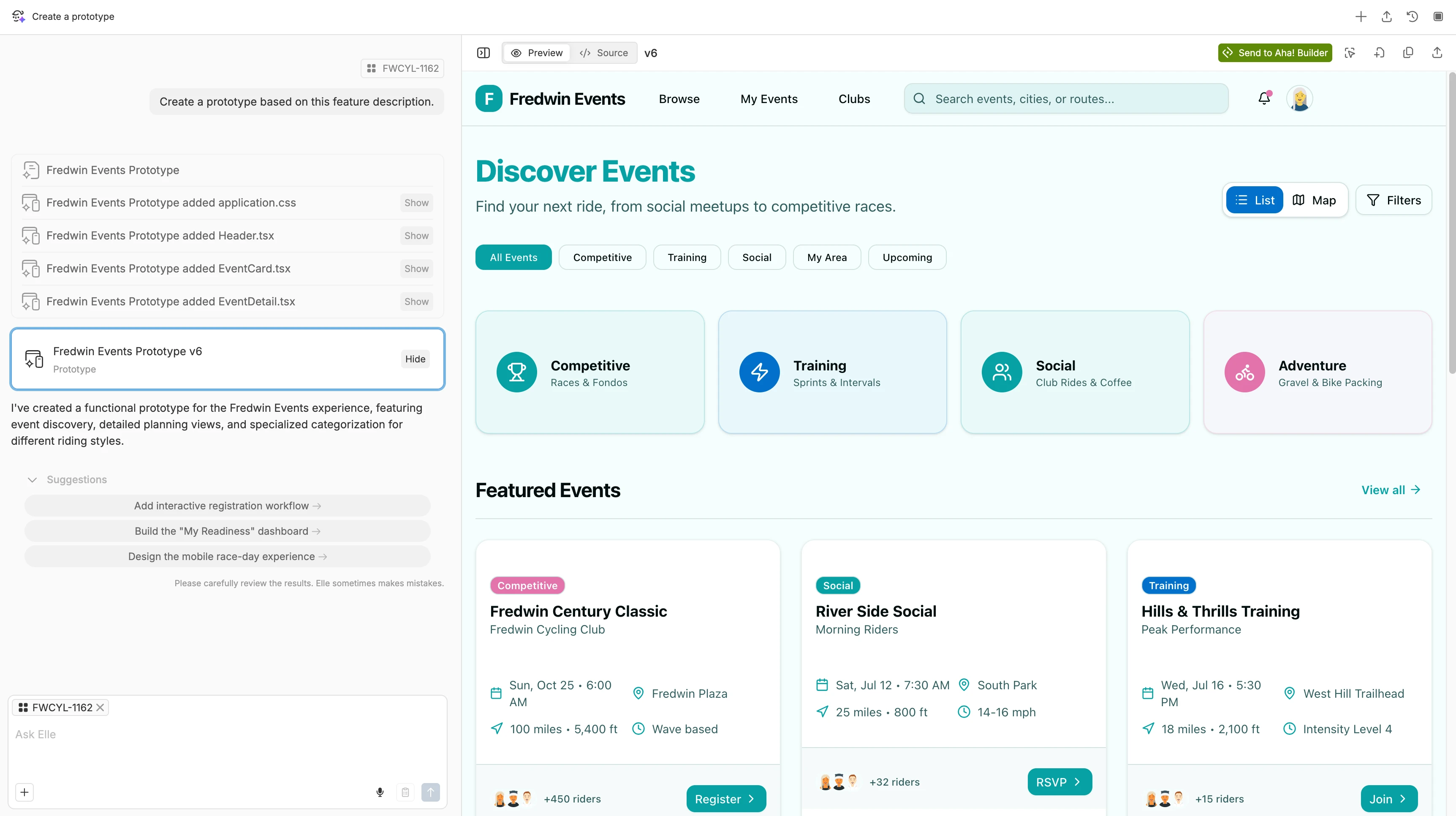Click the Social people icon
1456x816 pixels.
click(1002, 372)
